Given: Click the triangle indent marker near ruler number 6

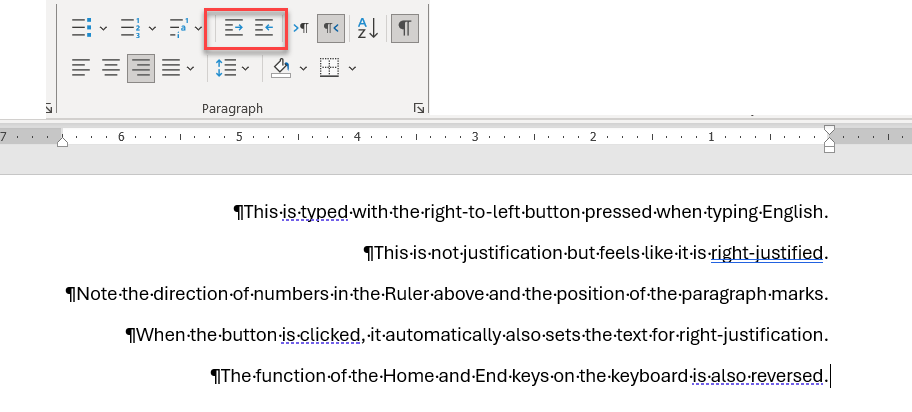Looking at the screenshot, I should pyautogui.click(x=62, y=141).
